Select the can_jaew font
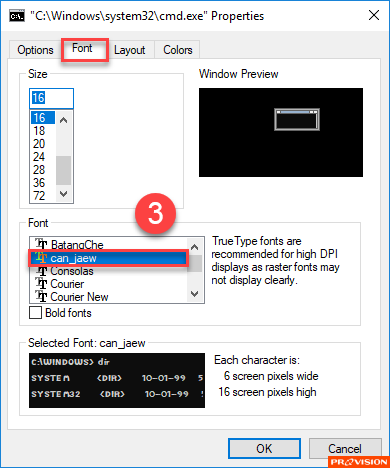Screen dimensions: 390x468 click(x=108, y=258)
